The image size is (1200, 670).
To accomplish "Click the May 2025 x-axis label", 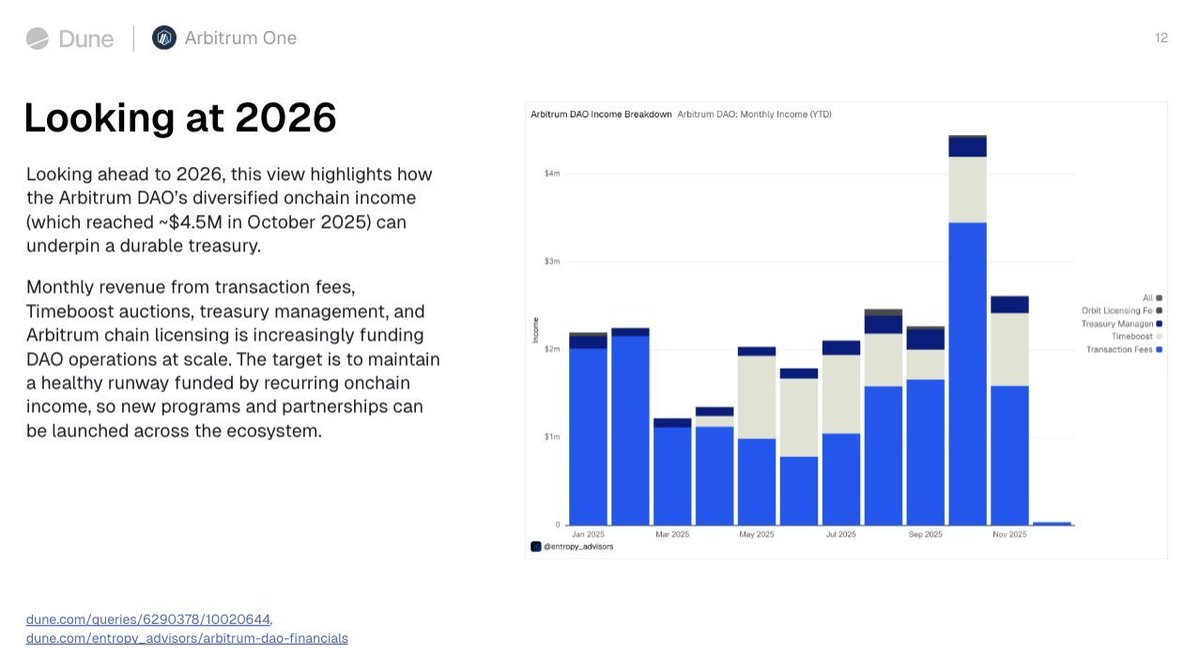I will (x=757, y=535).
